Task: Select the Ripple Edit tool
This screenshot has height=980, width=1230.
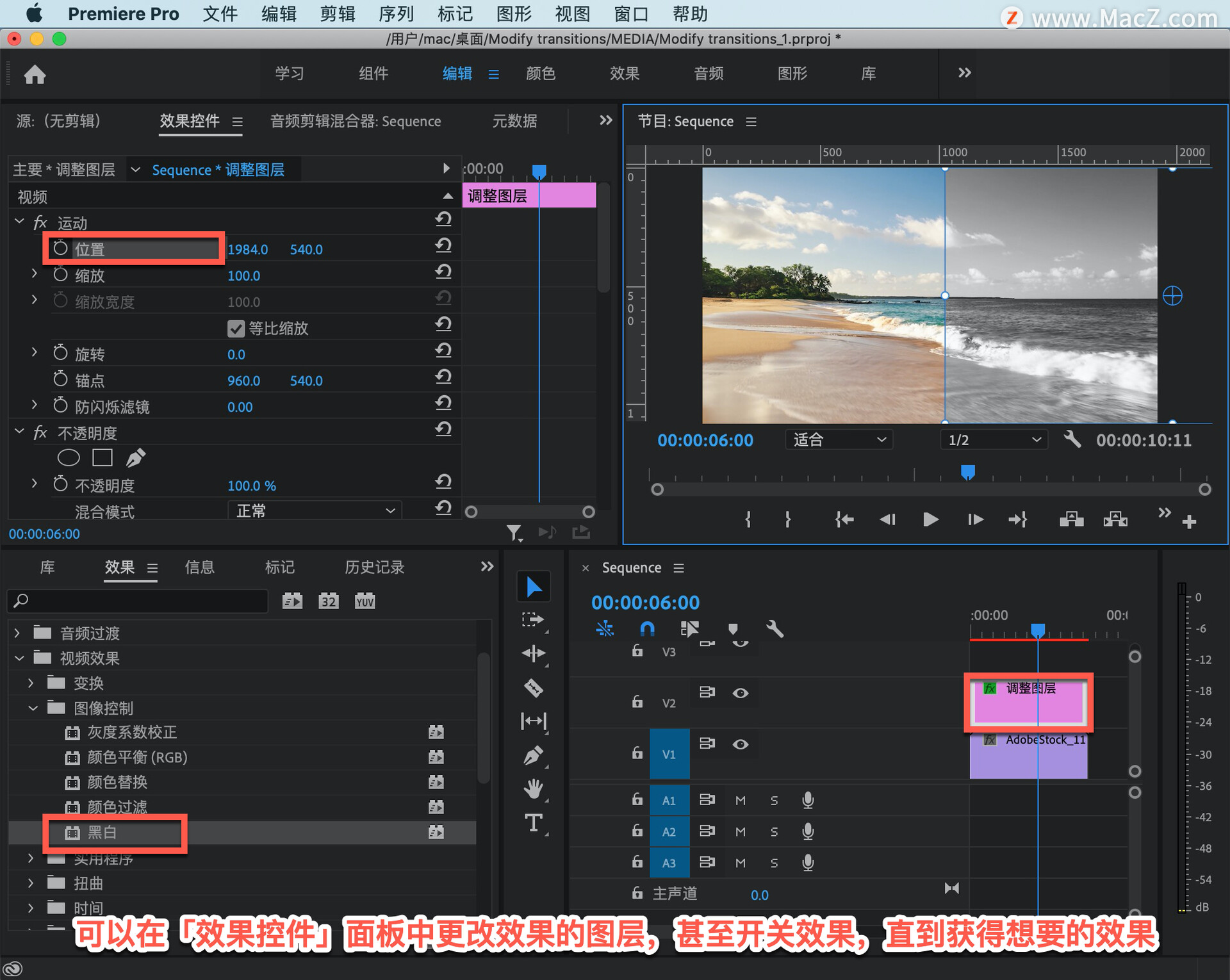Action: (x=534, y=653)
